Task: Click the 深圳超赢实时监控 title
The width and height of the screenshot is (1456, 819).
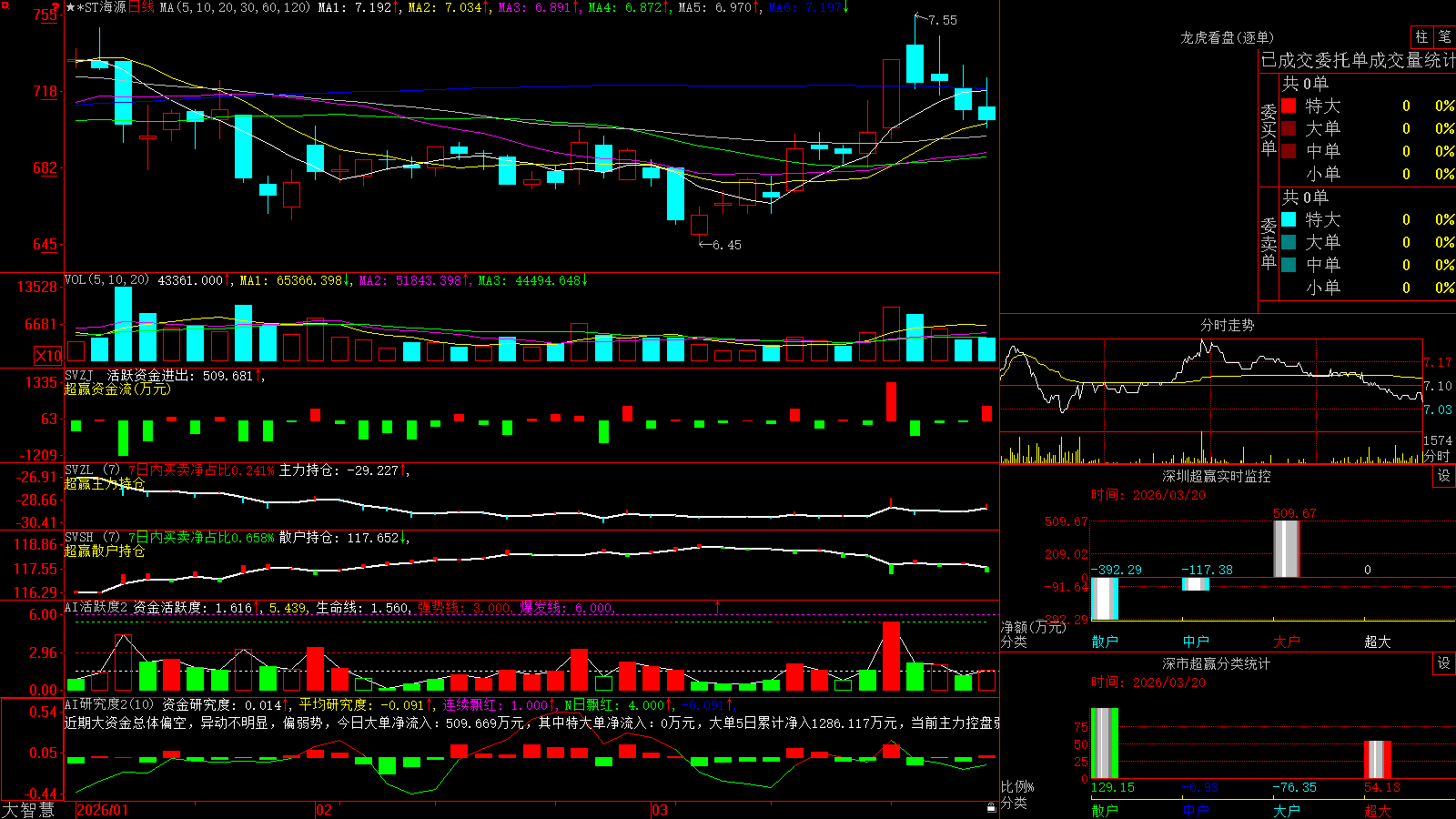Action: [1217, 476]
